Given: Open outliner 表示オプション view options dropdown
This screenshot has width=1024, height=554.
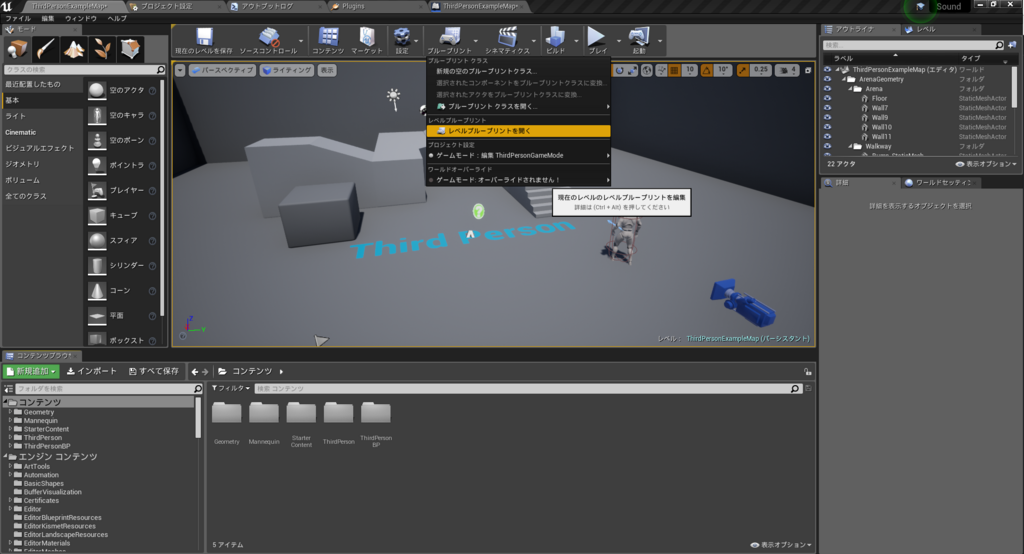Looking at the screenshot, I should coord(986,164).
